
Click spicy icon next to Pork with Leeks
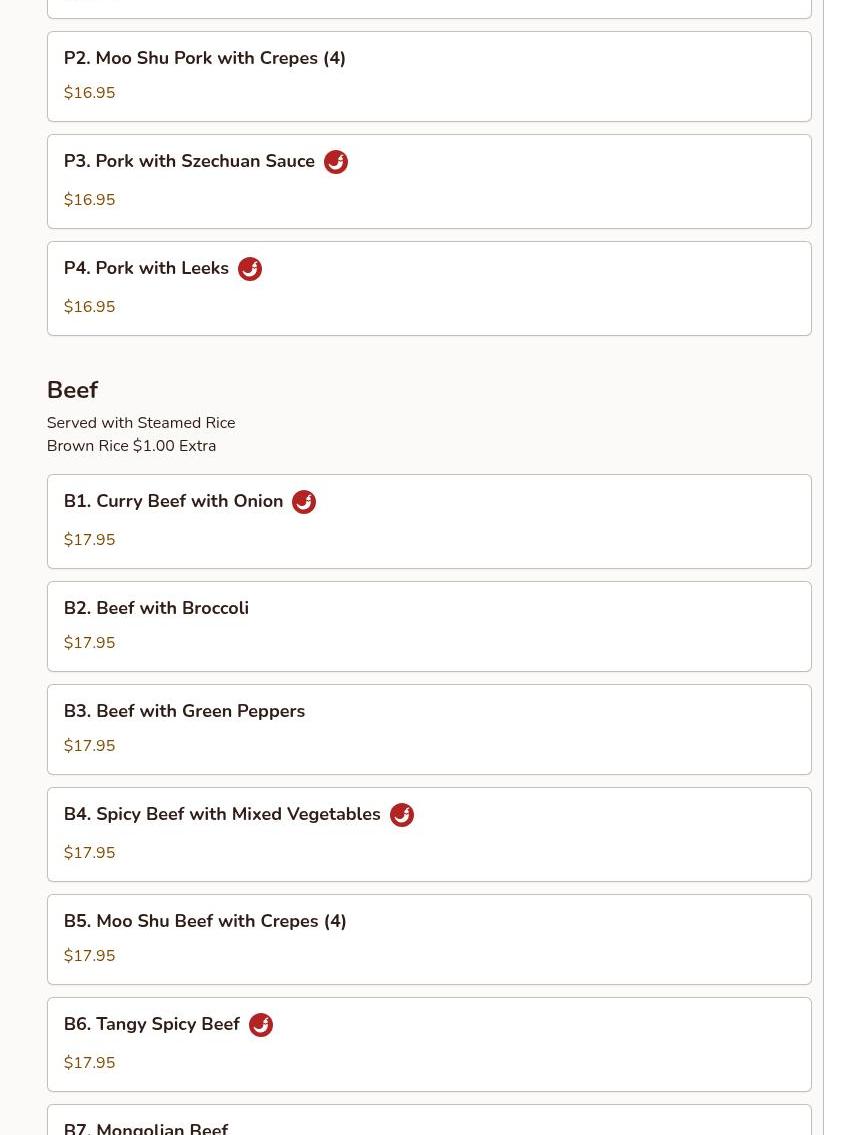250,269
